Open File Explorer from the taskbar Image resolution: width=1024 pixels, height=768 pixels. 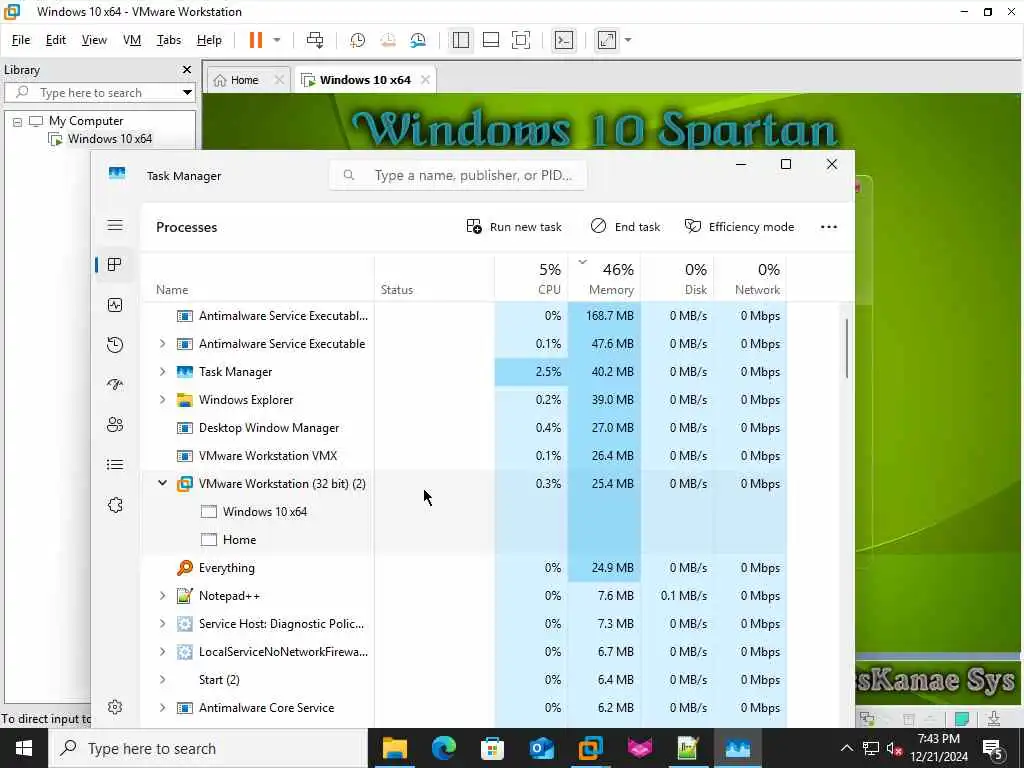[394, 748]
